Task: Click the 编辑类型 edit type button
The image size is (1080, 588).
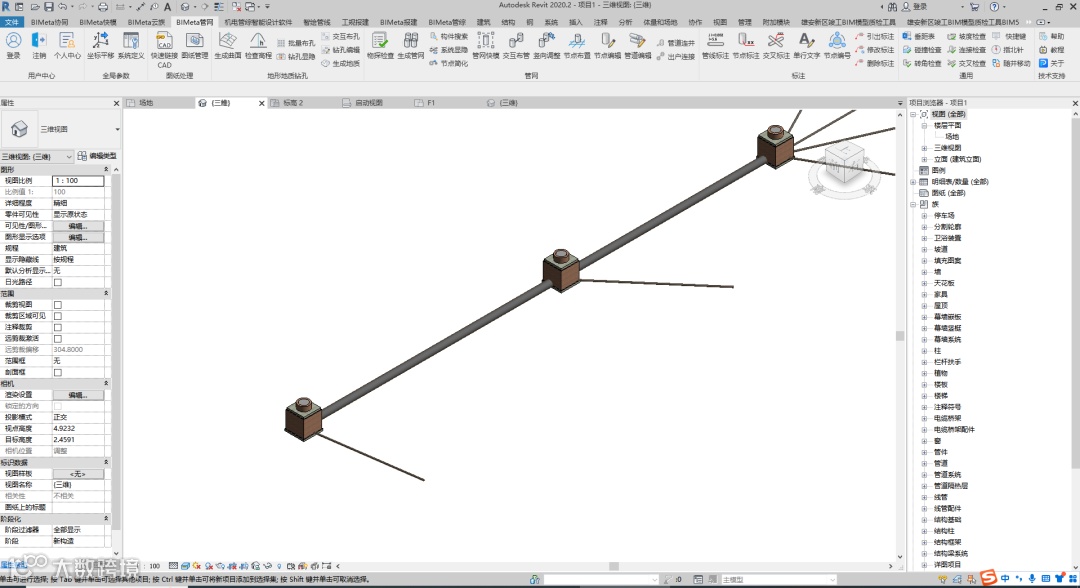Action: tap(97, 156)
